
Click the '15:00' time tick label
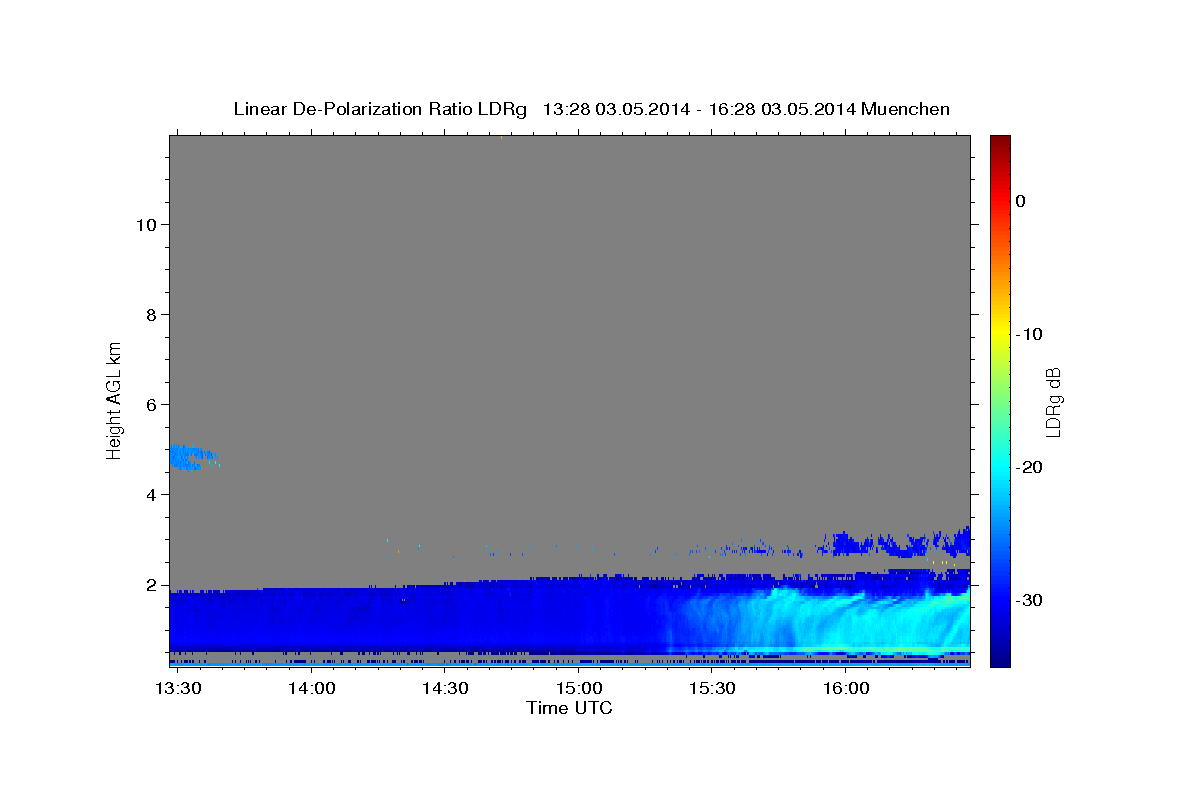coord(579,689)
